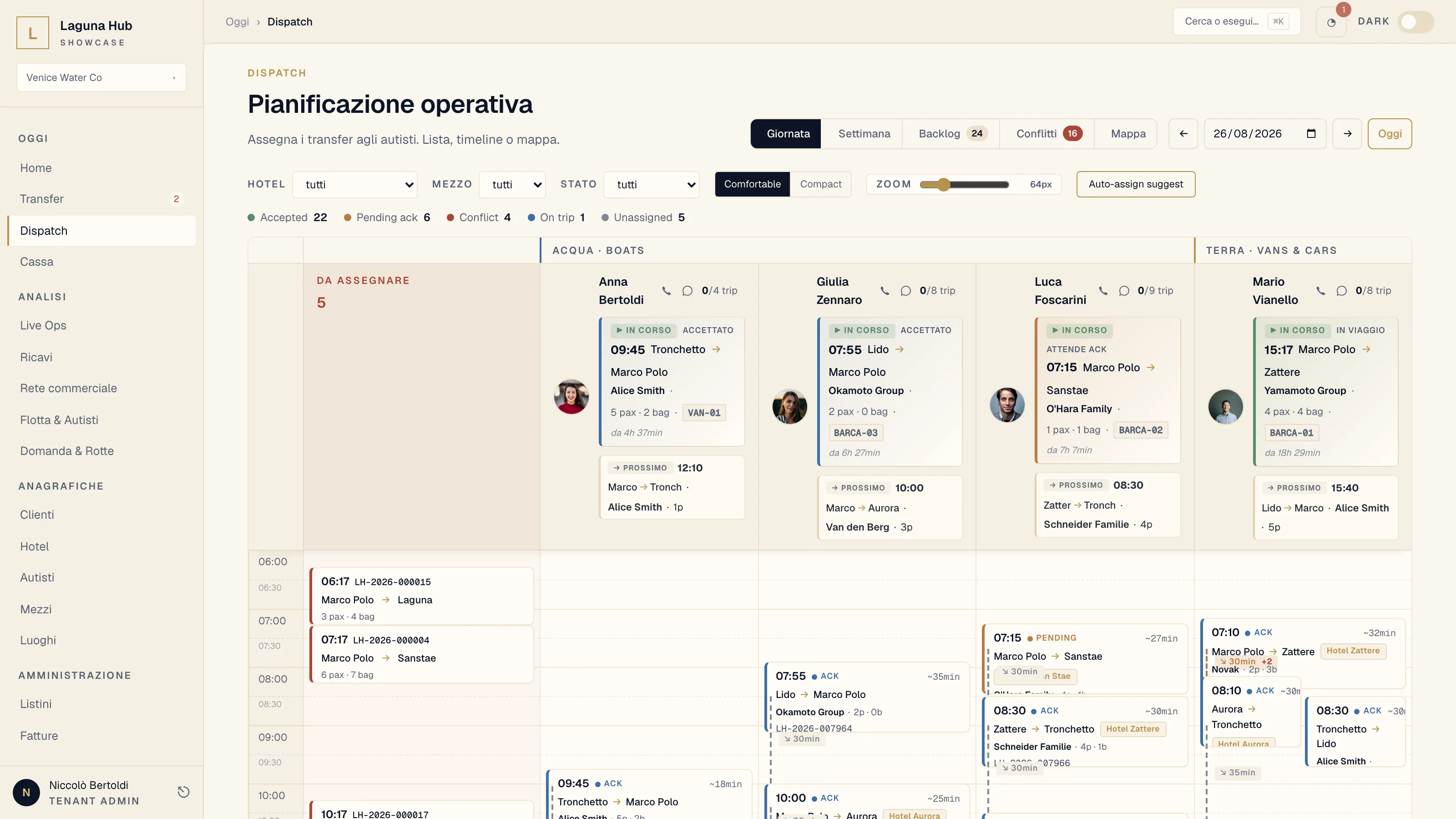Image resolution: width=1456 pixels, height=819 pixels.
Task: Switch to the Backlog tab
Action: (x=952, y=133)
